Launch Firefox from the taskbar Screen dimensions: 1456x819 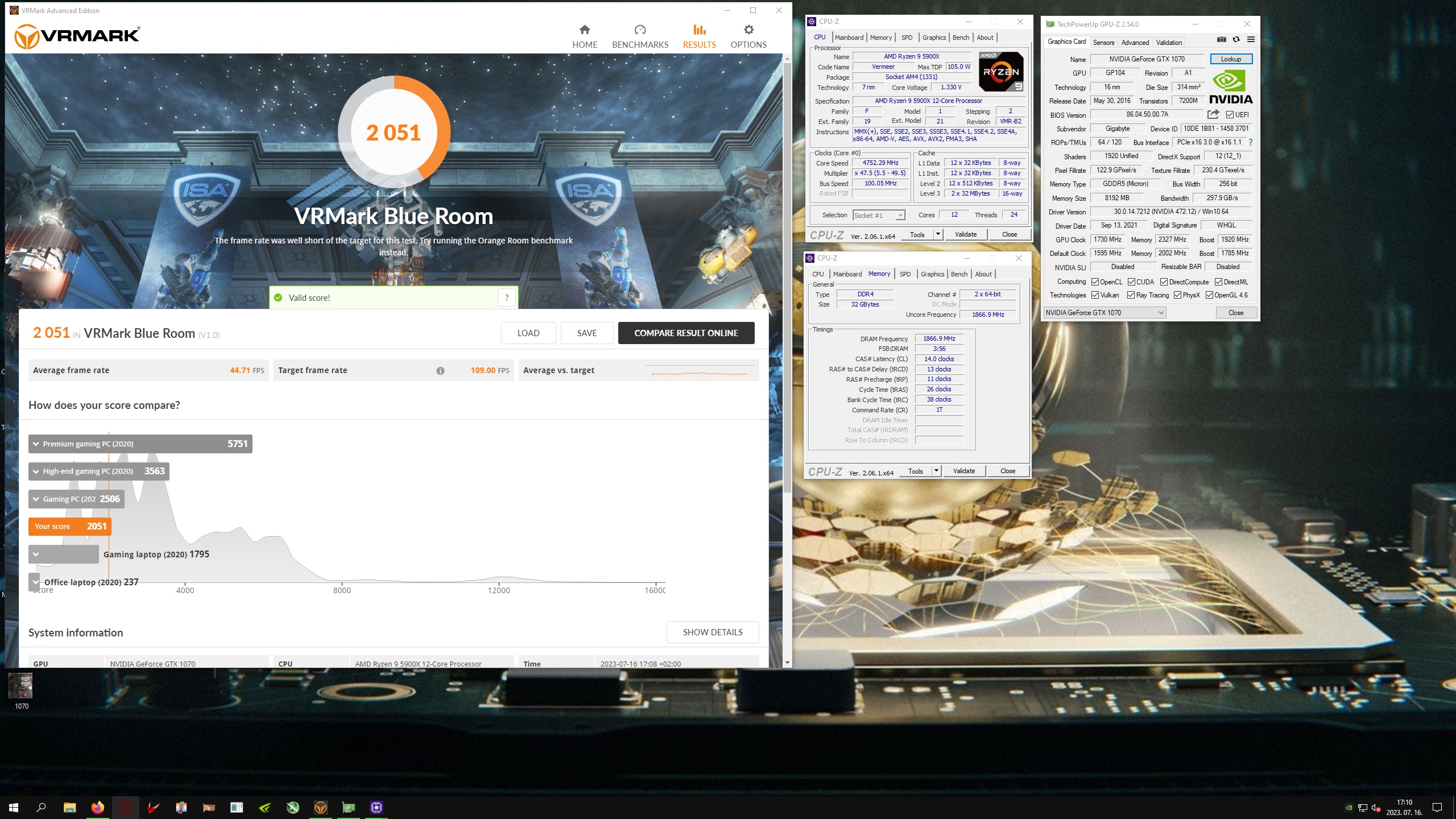[x=97, y=807]
